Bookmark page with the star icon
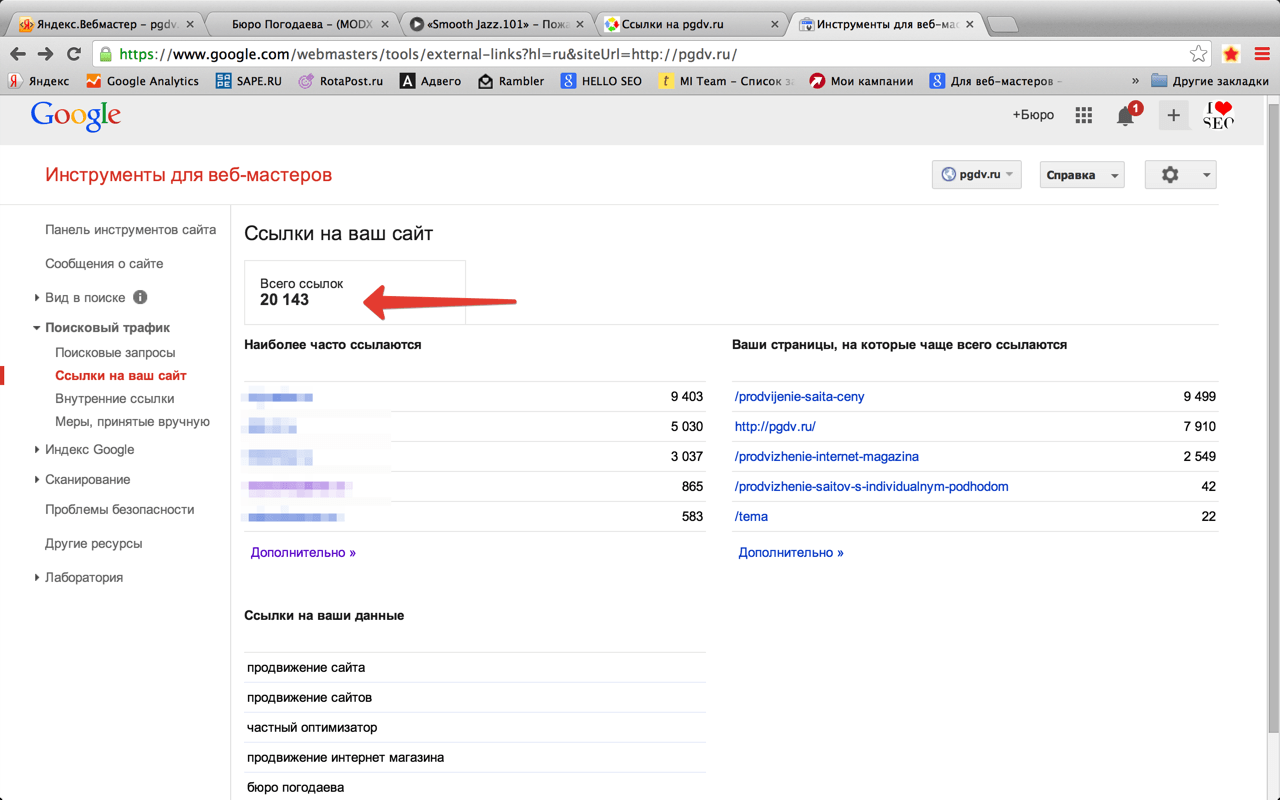 (1198, 54)
